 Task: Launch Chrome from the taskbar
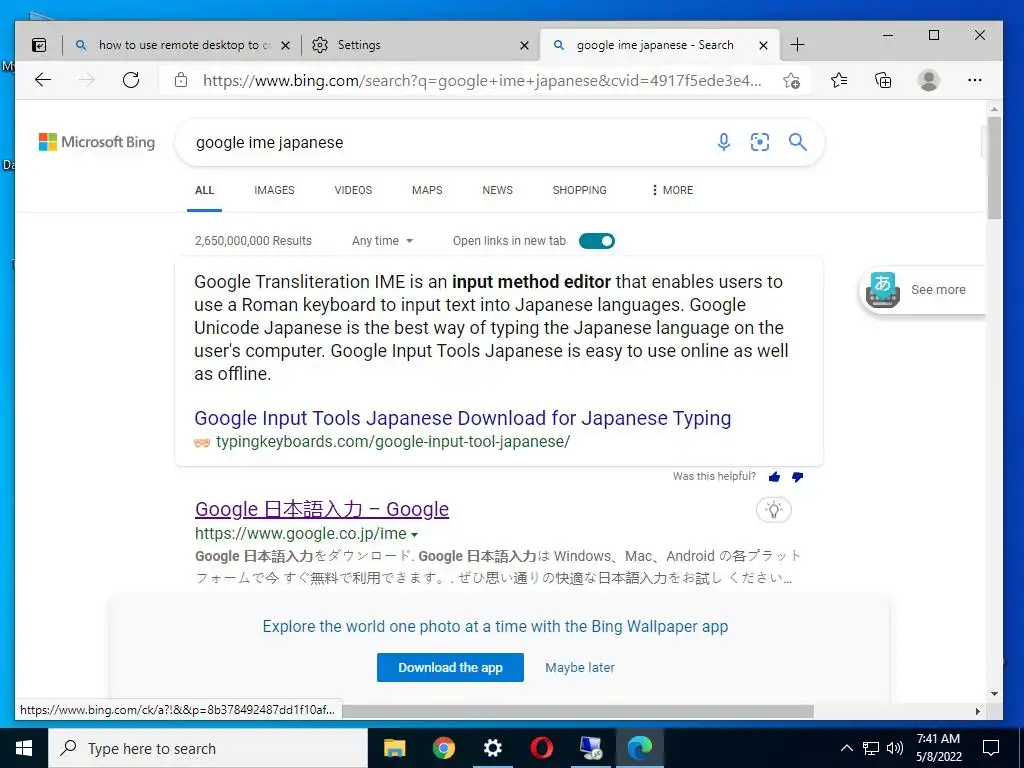443,748
